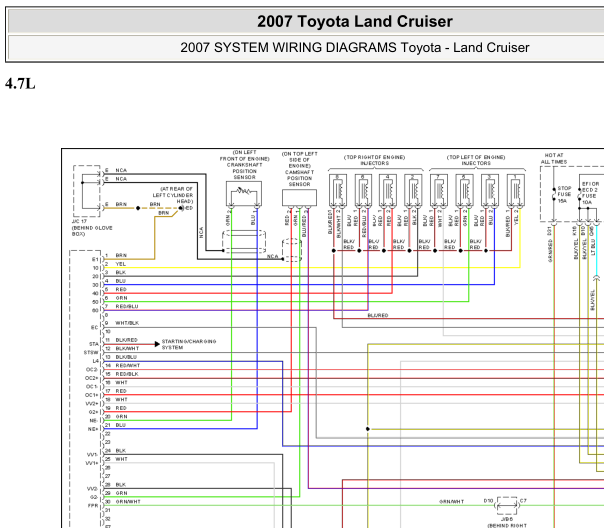Click pin '7 RED/BLU' wire label
The width and height of the screenshot is (604, 528).
click(122, 306)
